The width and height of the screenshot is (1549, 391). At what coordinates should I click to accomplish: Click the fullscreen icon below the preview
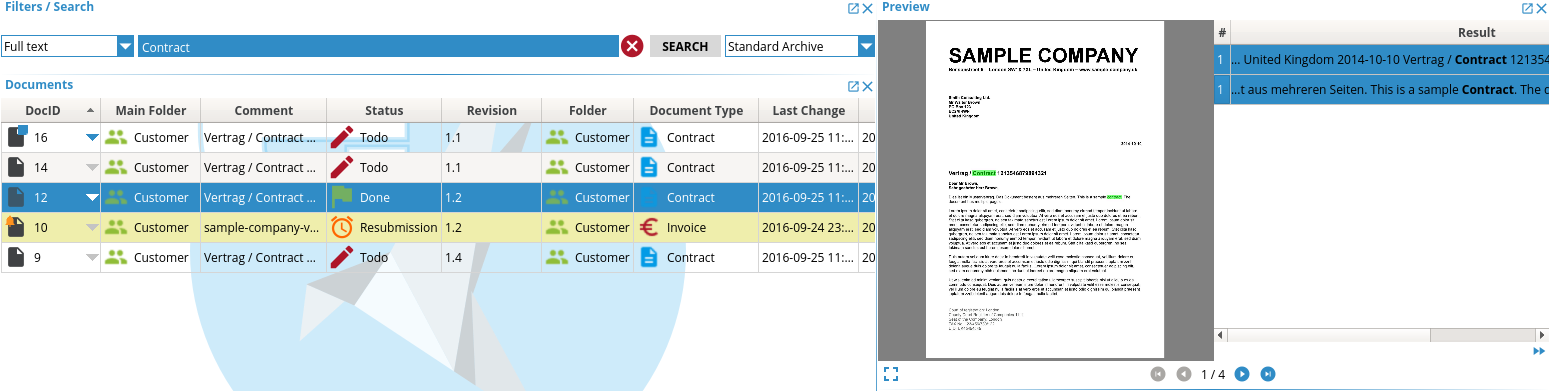[x=891, y=374]
